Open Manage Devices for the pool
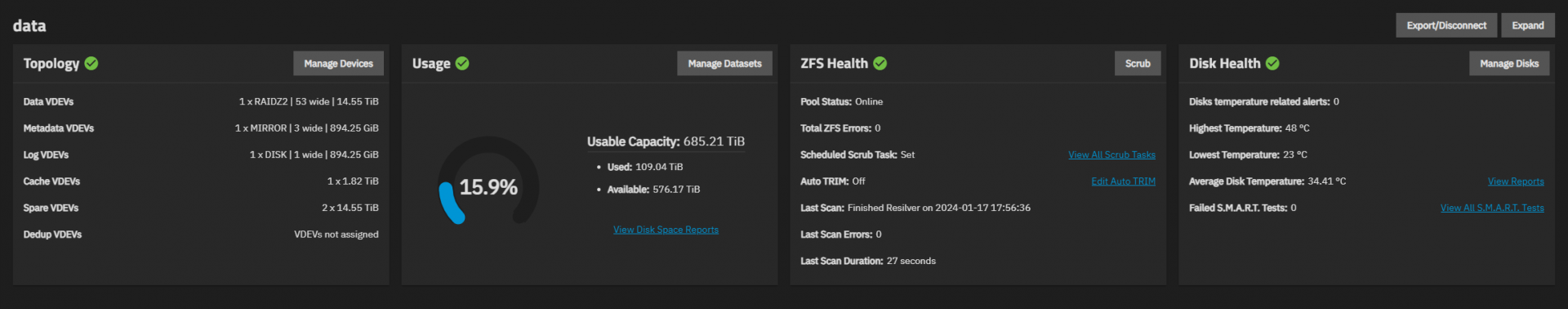 (x=338, y=63)
